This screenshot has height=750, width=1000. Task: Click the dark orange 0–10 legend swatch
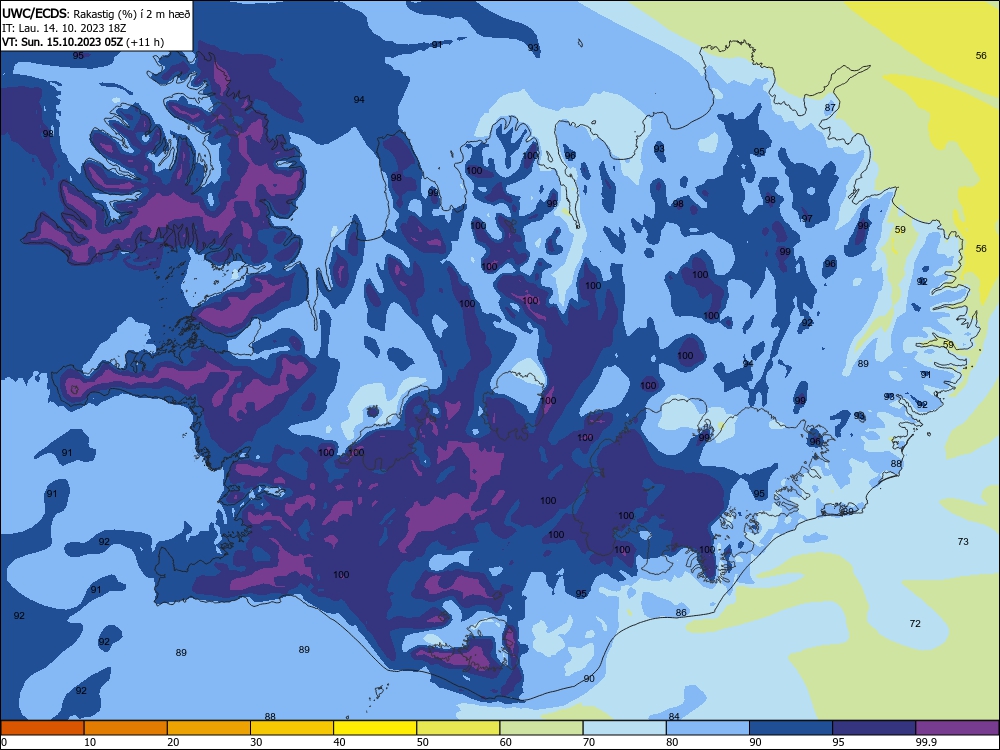tap(42, 728)
